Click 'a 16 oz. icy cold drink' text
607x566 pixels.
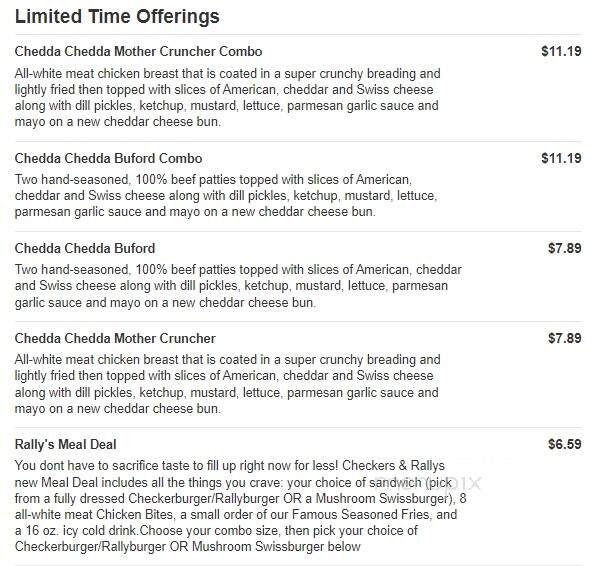[76, 530]
